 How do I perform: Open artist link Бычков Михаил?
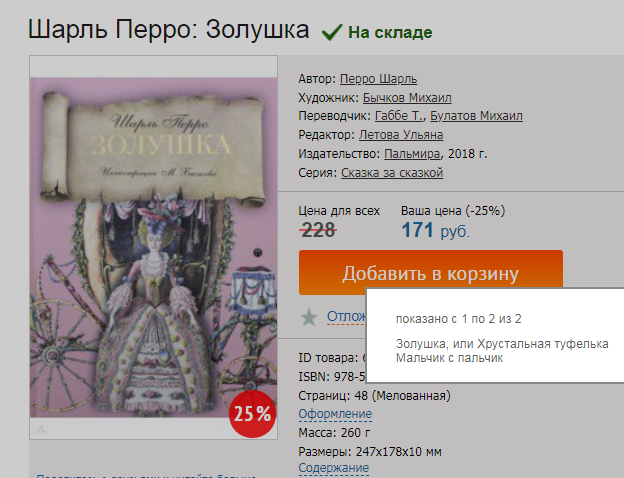pyautogui.click(x=407, y=98)
